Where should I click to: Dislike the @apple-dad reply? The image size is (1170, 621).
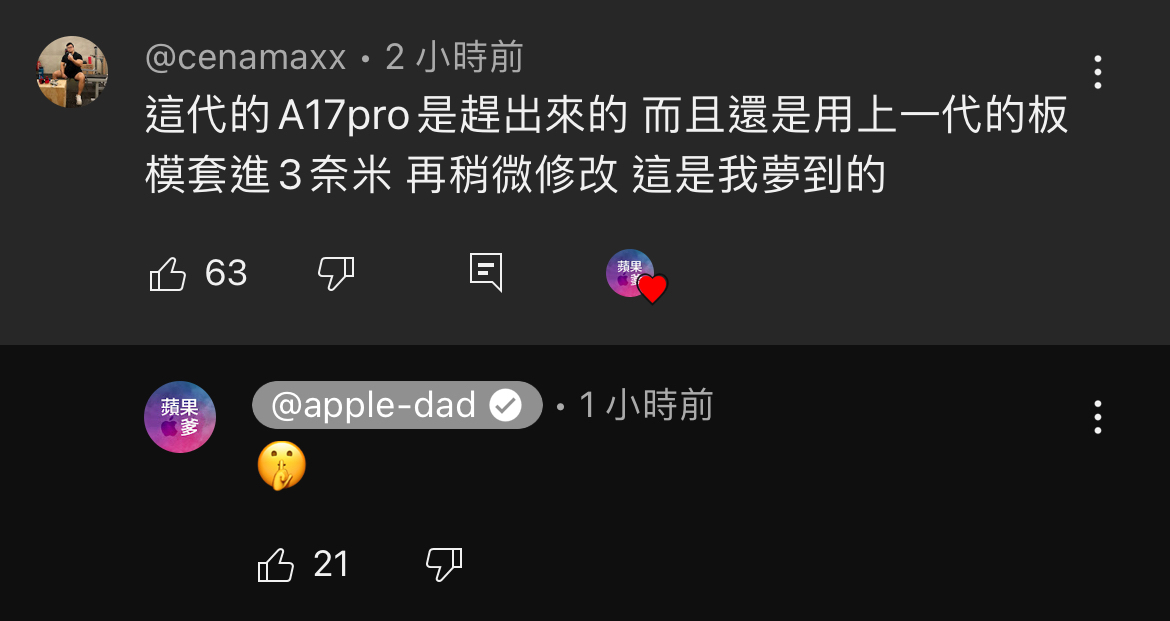444,564
